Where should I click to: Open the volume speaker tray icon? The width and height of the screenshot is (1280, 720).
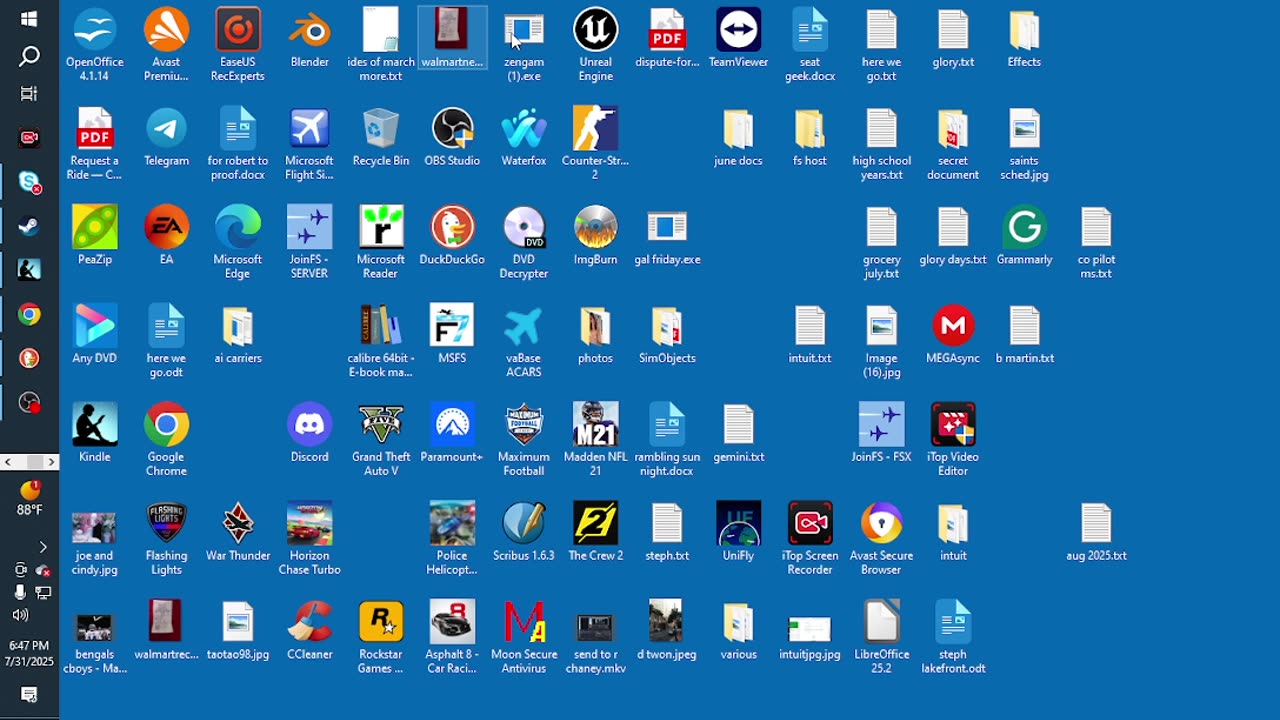point(20,615)
